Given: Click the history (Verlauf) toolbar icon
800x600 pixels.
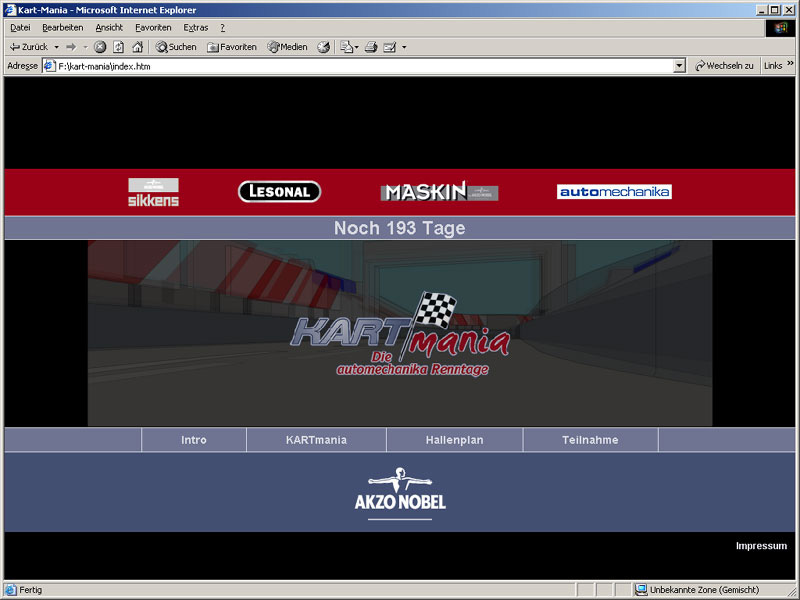Looking at the screenshot, I should (x=324, y=47).
